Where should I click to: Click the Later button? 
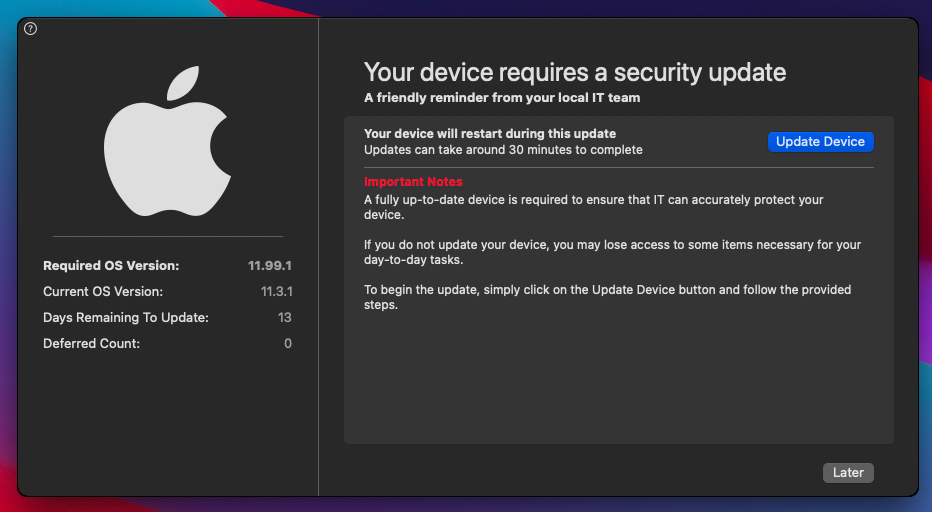click(x=848, y=472)
